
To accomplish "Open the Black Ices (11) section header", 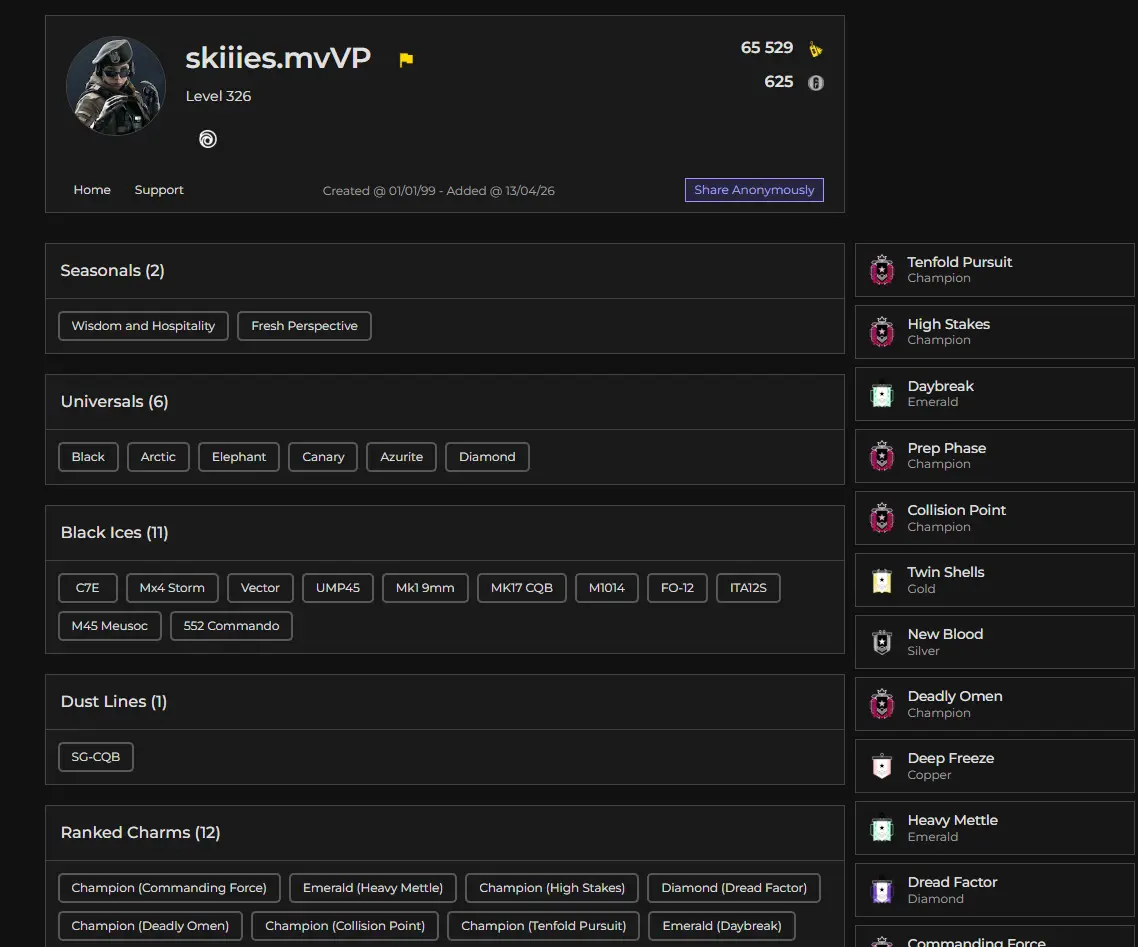I will tap(115, 533).
